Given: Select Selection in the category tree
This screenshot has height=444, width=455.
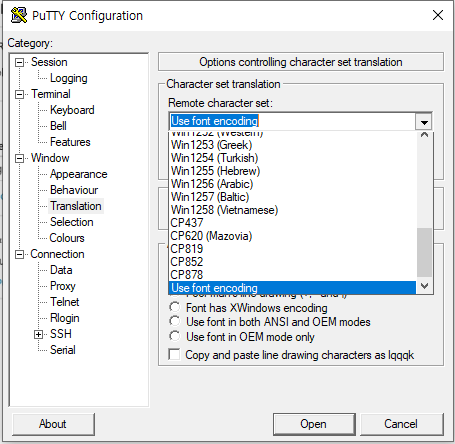Looking at the screenshot, I should click(72, 222).
